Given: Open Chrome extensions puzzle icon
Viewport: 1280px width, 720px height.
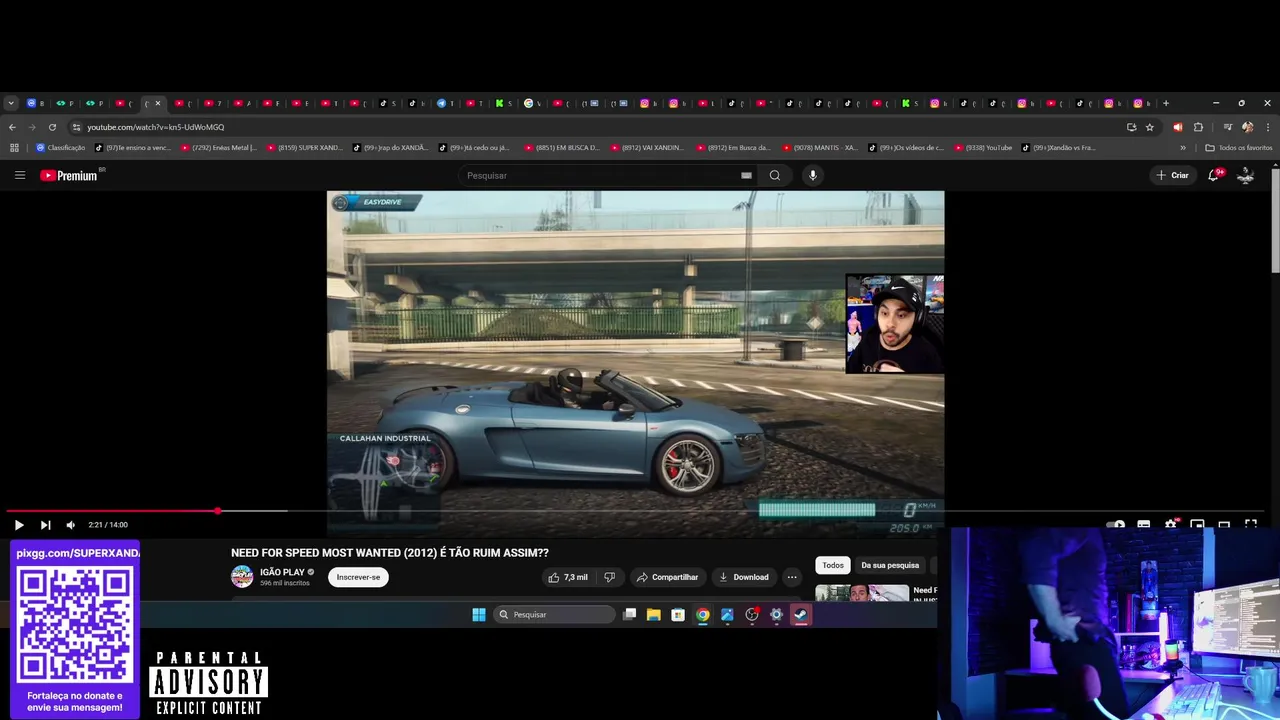Looking at the screenshot, I should (1198, 127).
